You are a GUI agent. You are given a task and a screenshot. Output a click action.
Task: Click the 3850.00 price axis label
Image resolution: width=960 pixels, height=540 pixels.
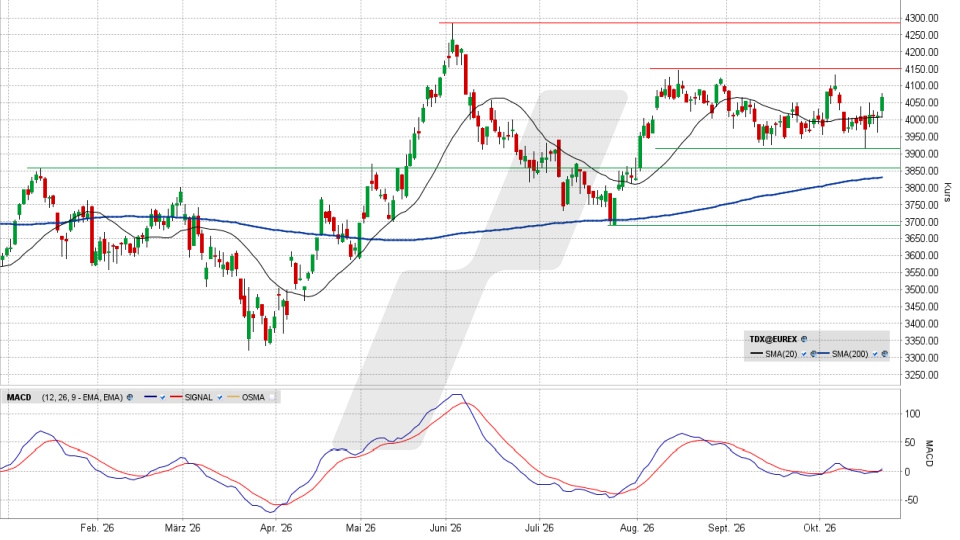pos(922,171)
